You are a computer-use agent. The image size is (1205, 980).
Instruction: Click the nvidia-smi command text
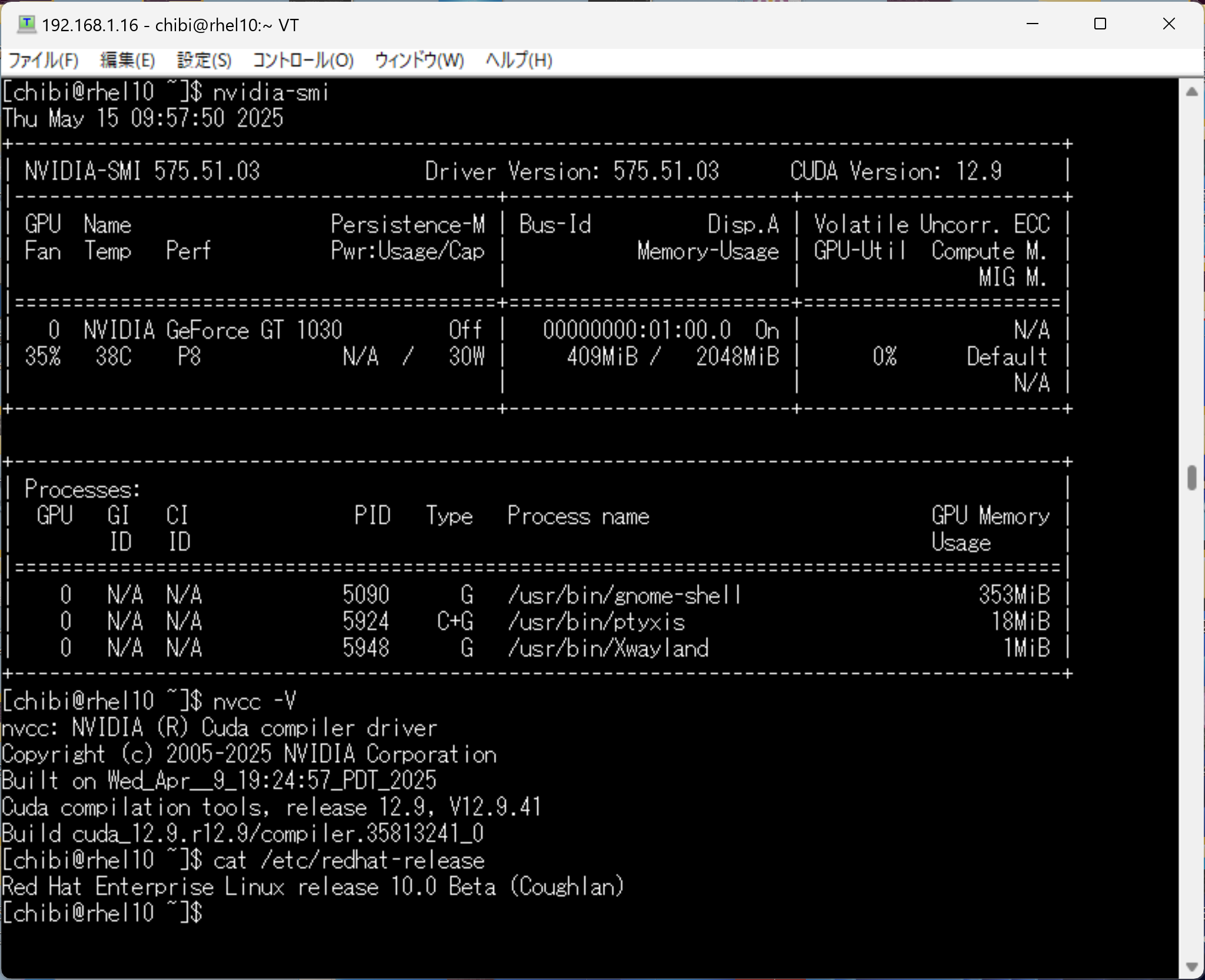(271, 92)
